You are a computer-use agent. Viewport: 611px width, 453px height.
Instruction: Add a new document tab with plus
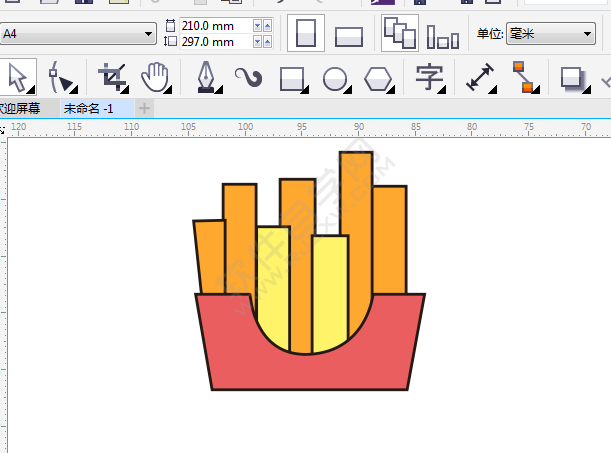[x=145, y=108]
